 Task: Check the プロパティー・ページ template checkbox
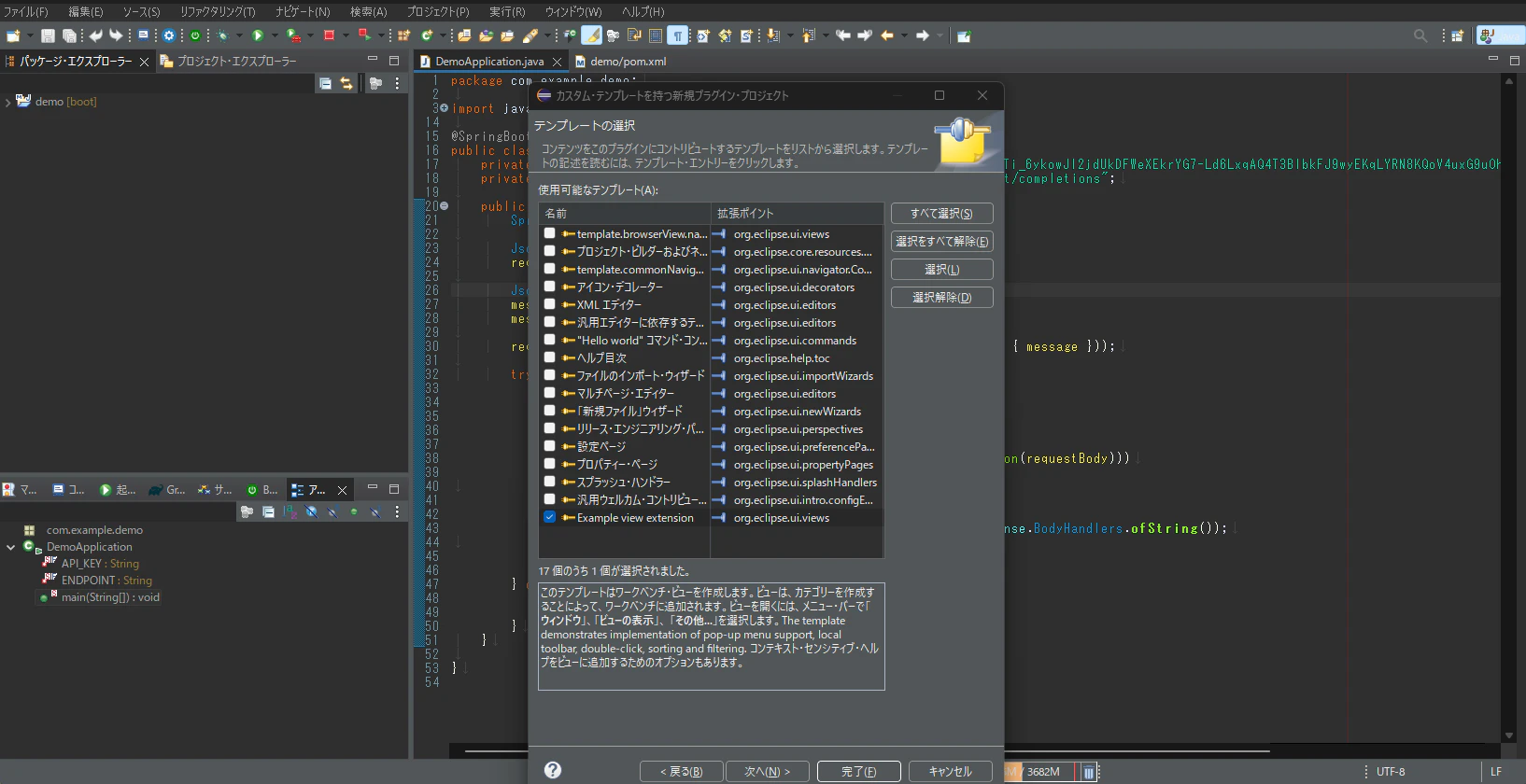(x=550, y=464)
